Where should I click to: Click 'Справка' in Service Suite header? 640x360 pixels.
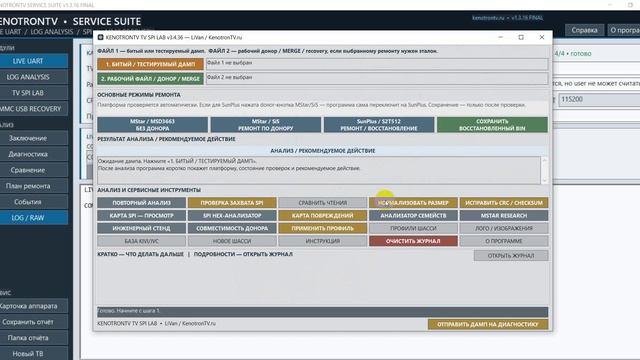584,30
